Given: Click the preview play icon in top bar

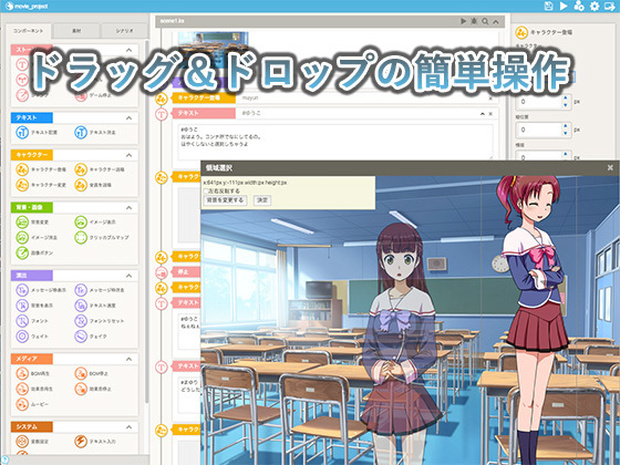Looking at the screenshot, I should point(563,6).
